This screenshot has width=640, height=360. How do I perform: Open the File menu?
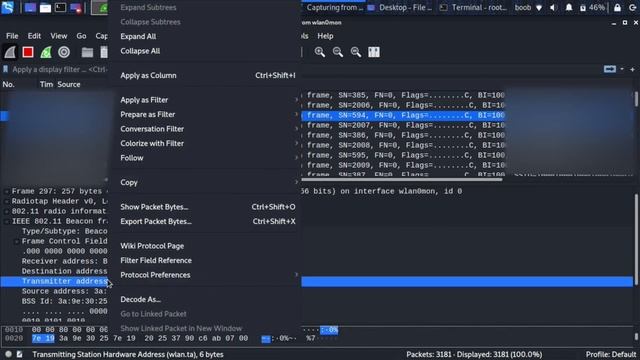point(12,36)
